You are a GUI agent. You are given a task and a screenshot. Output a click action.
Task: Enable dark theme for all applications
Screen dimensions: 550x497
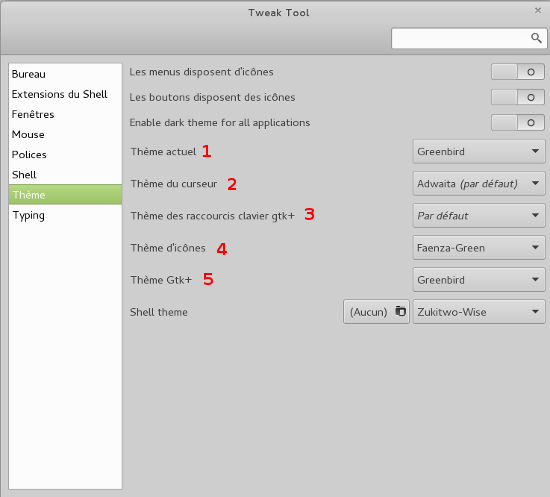[518, 122]
